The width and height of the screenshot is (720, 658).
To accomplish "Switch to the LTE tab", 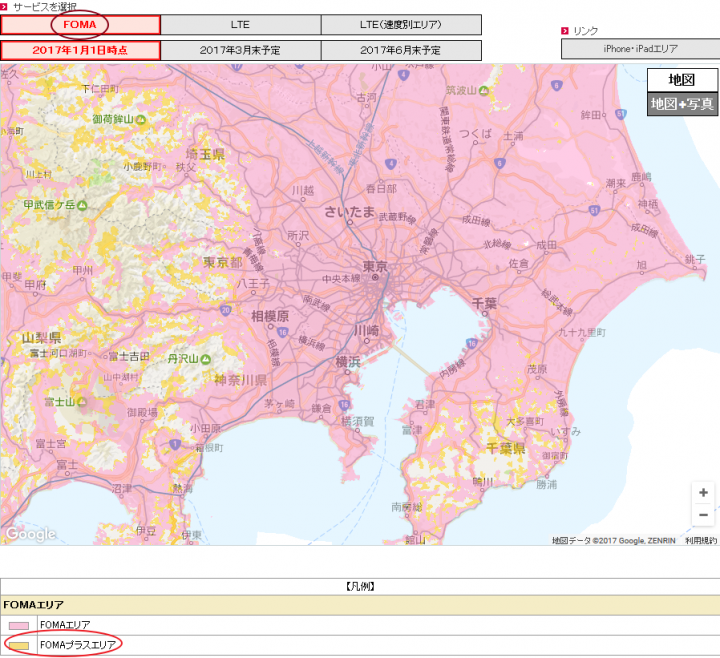I will coord(241,25).
